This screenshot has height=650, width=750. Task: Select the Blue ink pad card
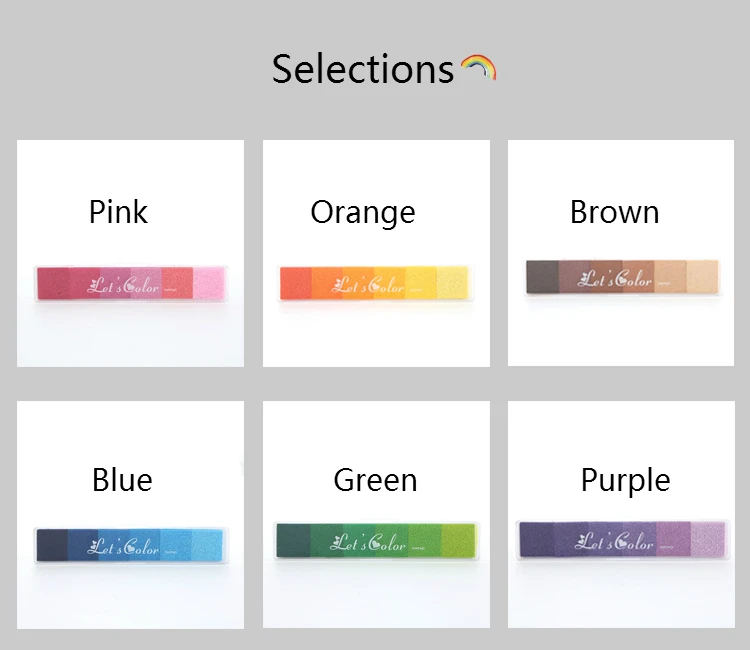(x=130, y=514)
